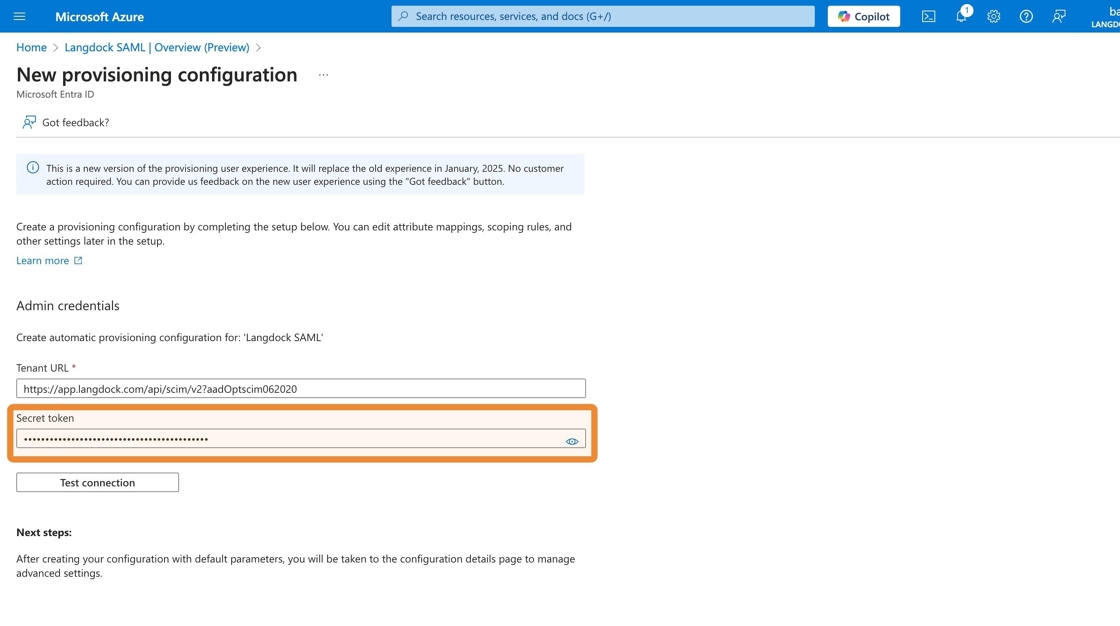The height and width of the screenshot is (626, 1120).
Task: Click the New provisioning configuration title
Action: [156, 75]
